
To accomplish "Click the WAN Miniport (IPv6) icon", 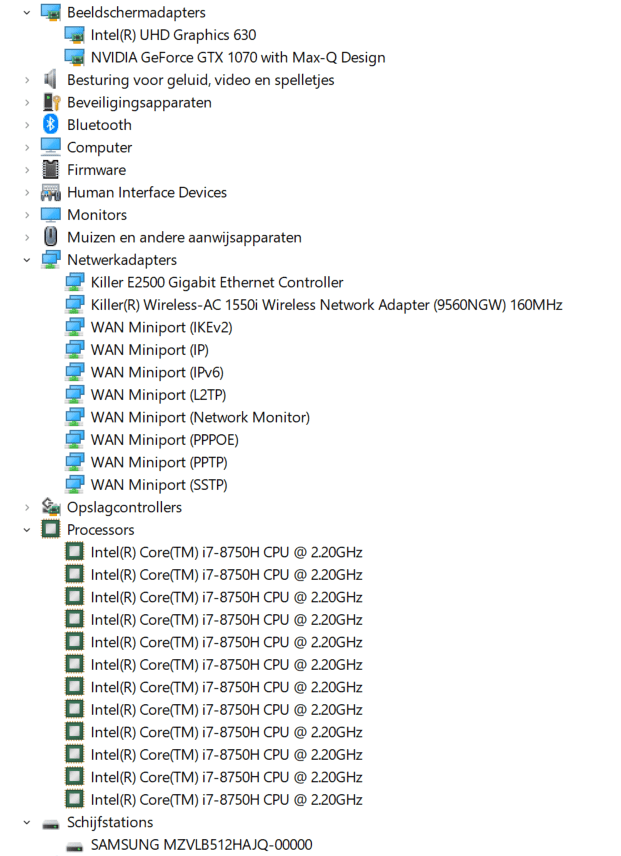I will 74,372.
